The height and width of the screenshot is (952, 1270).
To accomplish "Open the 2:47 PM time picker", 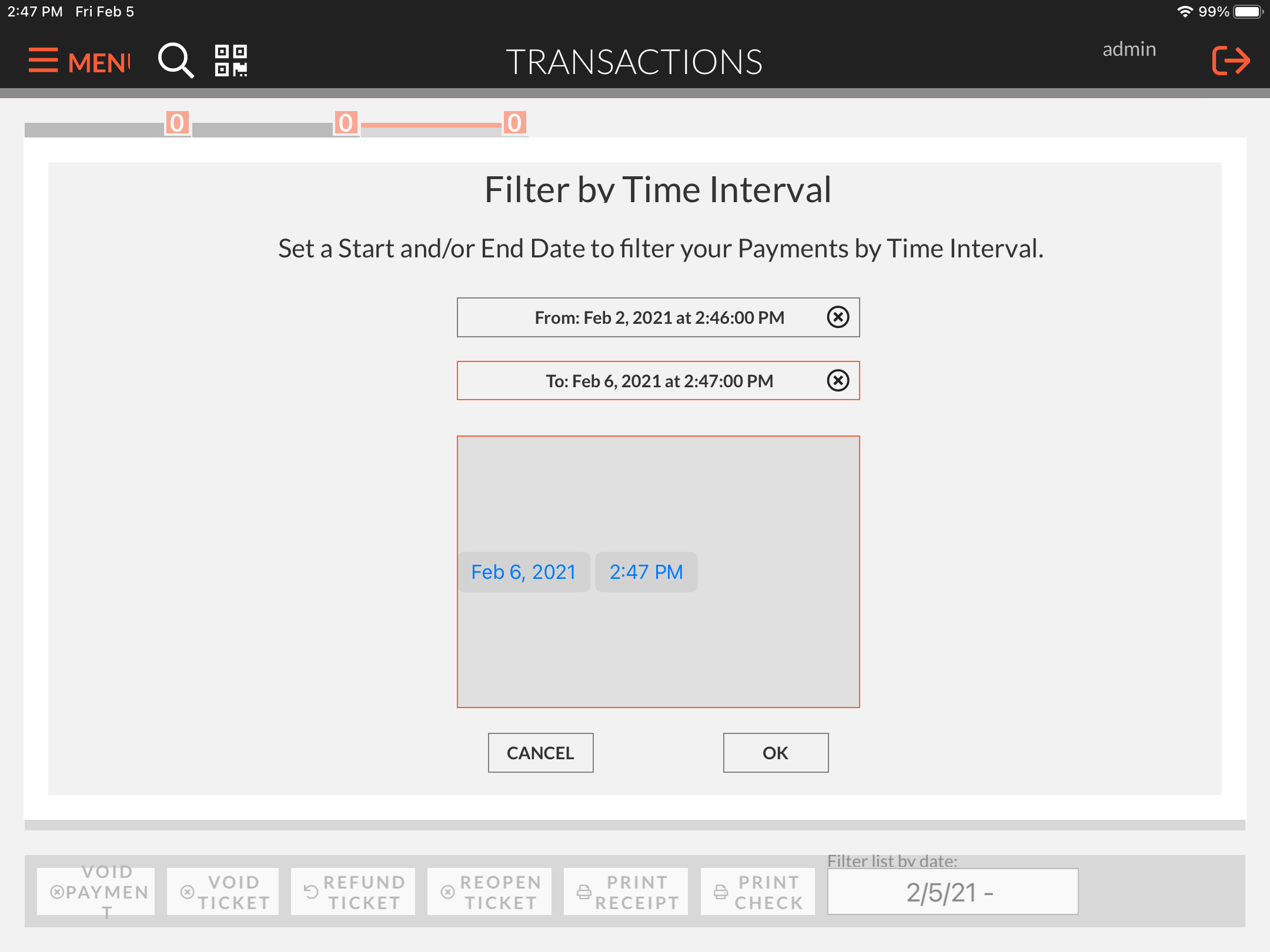I will pyautogui.click(x=646, y=572).
